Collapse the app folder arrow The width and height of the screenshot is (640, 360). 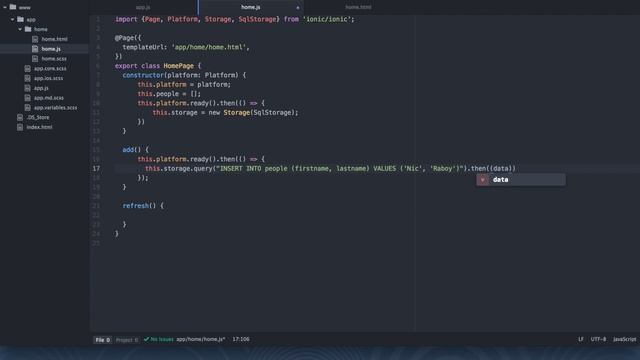click(x=12, y=19)
